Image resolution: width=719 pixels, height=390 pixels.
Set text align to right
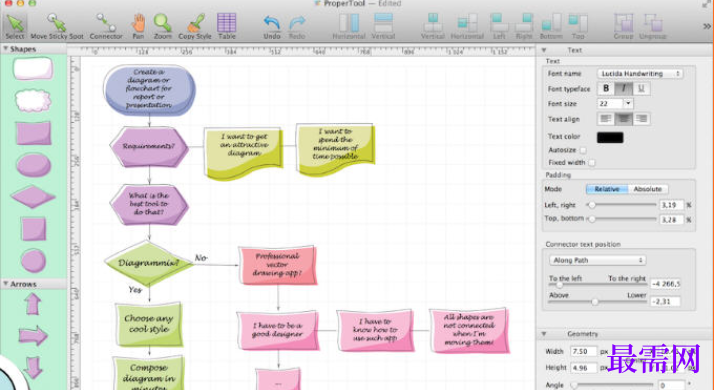641,119
